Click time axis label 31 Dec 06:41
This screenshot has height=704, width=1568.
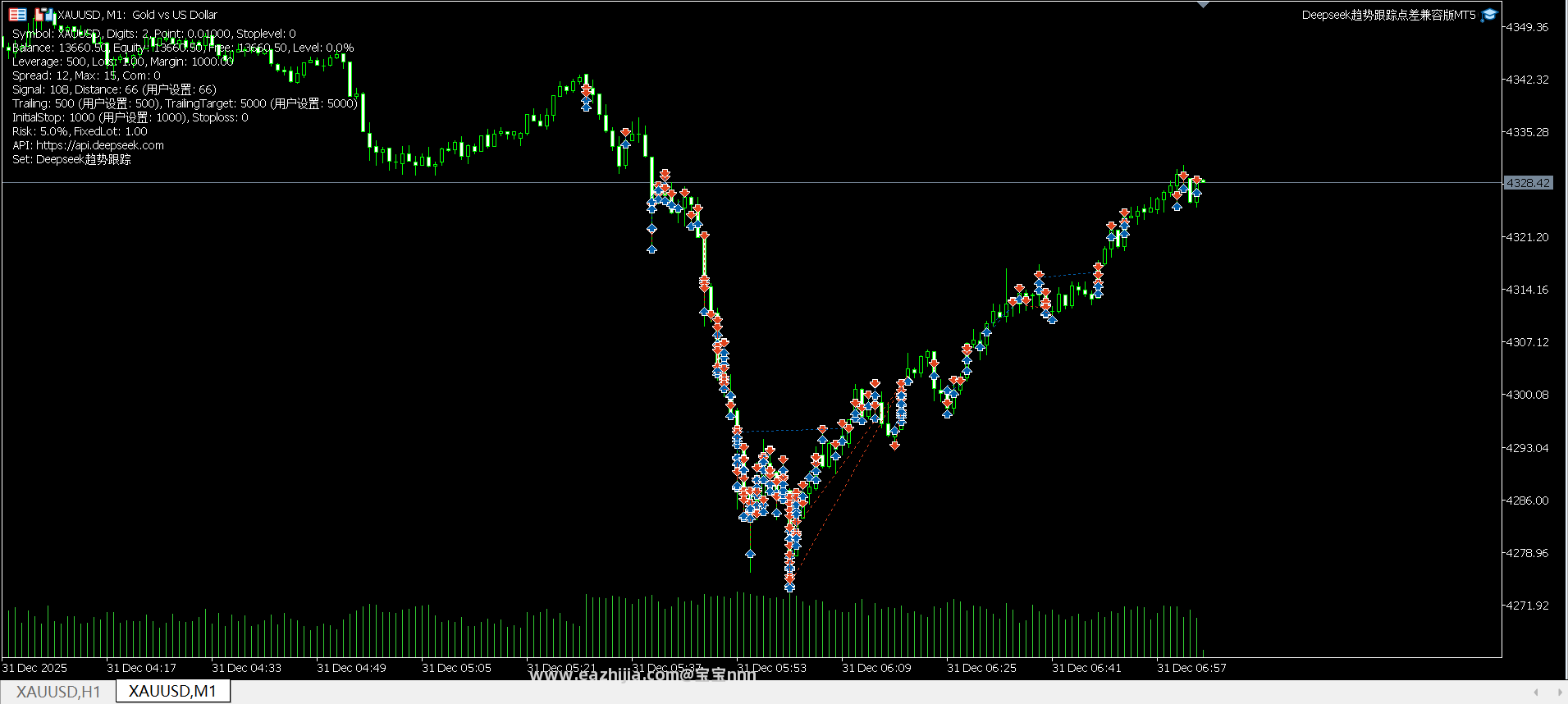pos(1086,668)
